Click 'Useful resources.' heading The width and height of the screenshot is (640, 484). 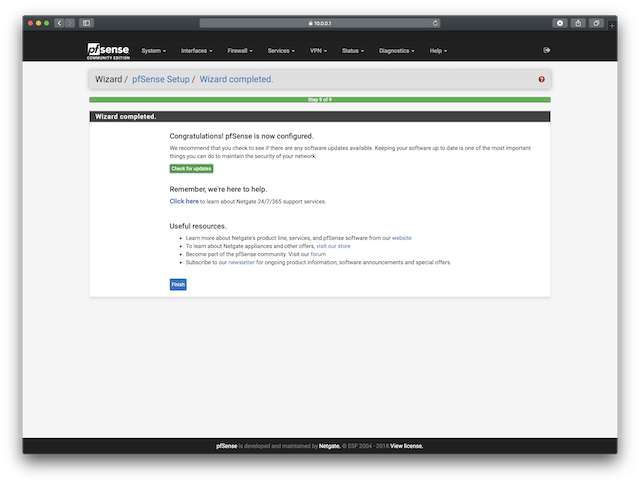198,226
